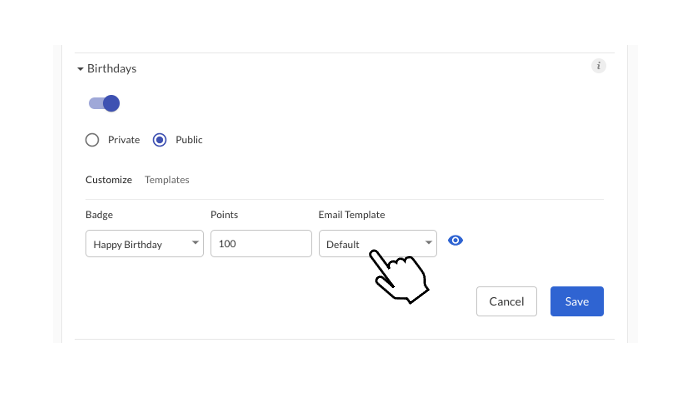684x394 pixels.
Task: Click the Badge dropdown arrow
Action: (195, 243)
